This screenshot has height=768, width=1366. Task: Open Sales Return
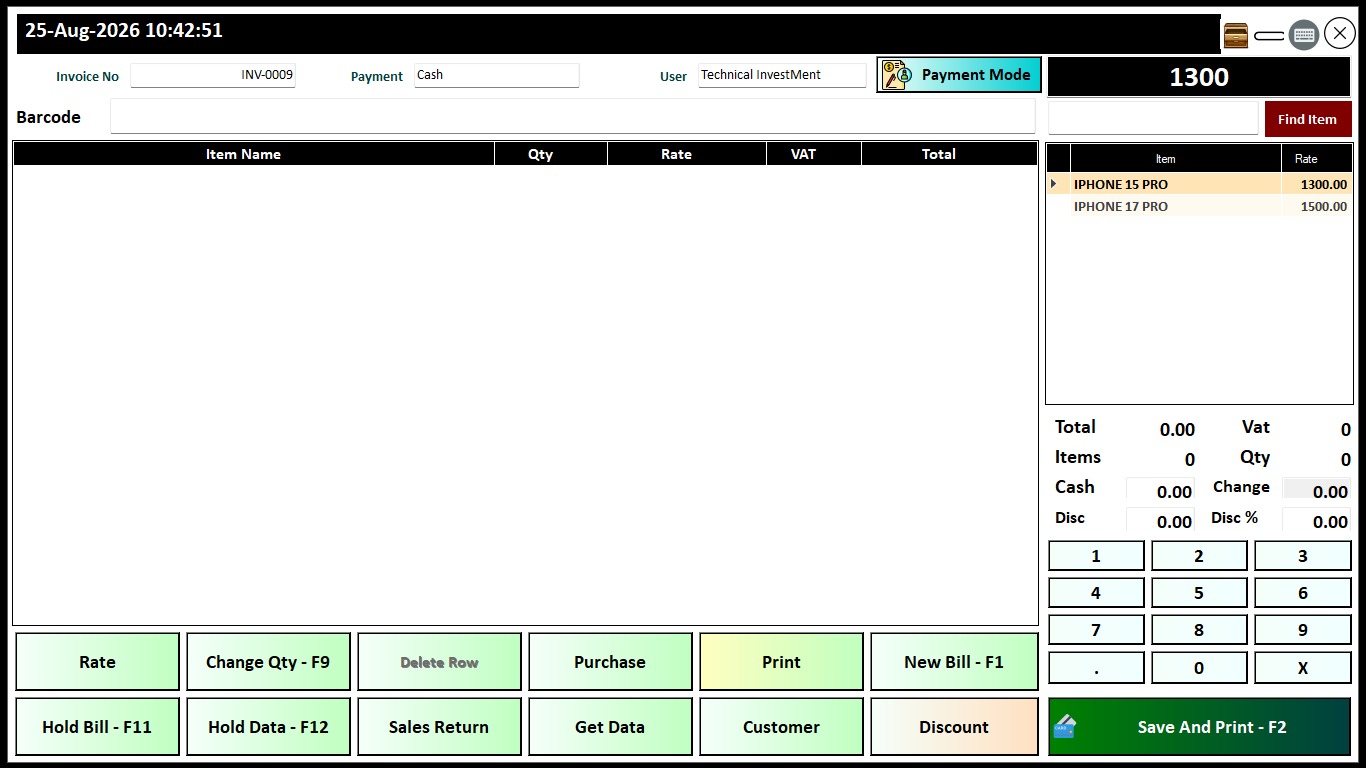440,727
